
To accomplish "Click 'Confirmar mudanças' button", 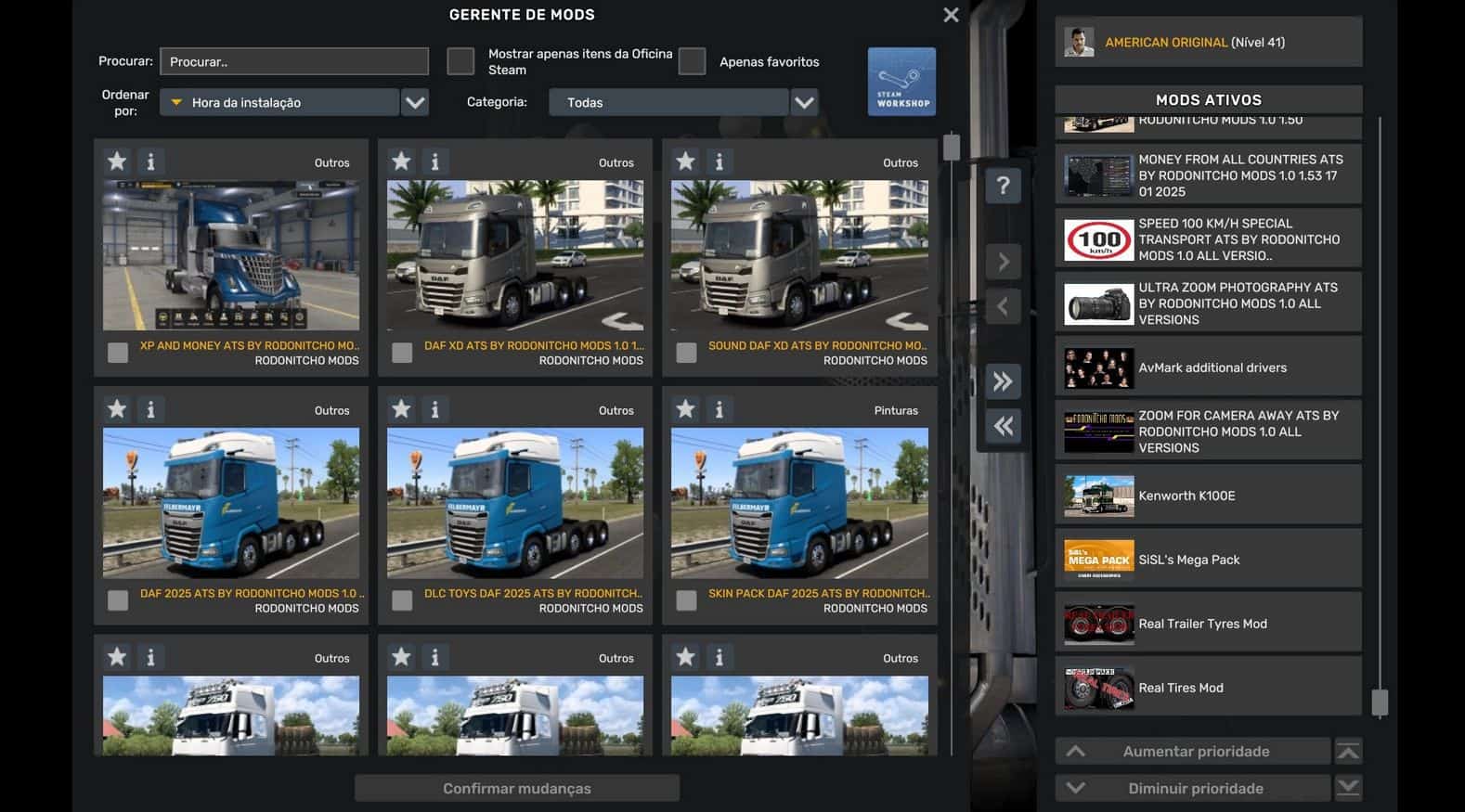I will tap(516, 788).
